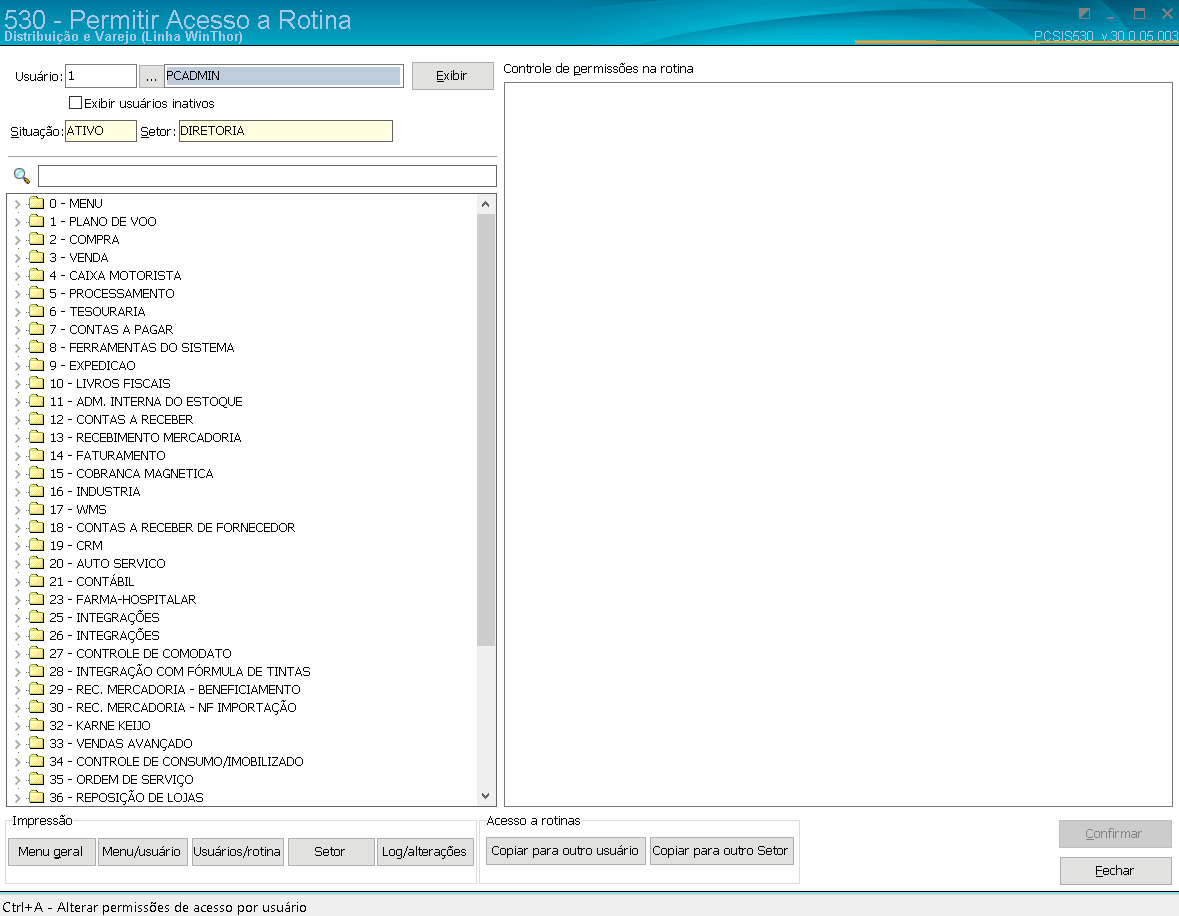Select 15 - COBRANCA MAGNETICA row
Screen dimensions: 1179x916
tap(132, 474)
